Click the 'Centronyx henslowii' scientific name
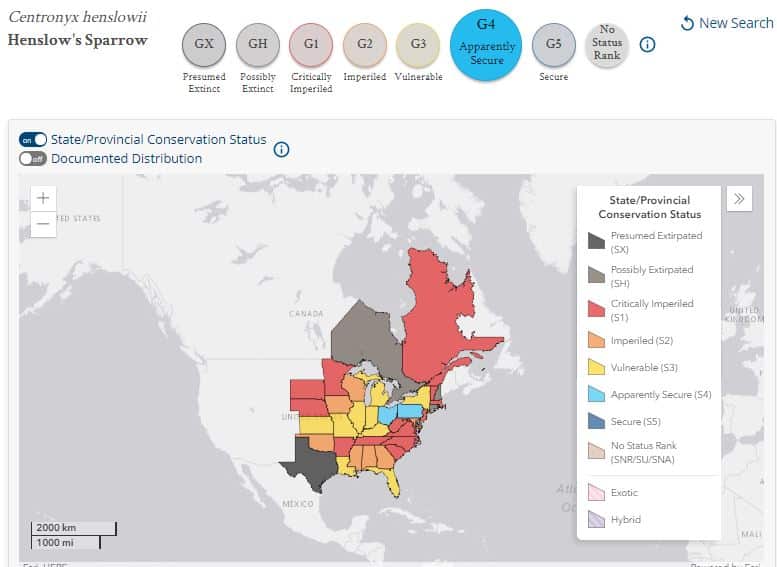The height and width of the screenshot is (567, 777). [78, 17]
